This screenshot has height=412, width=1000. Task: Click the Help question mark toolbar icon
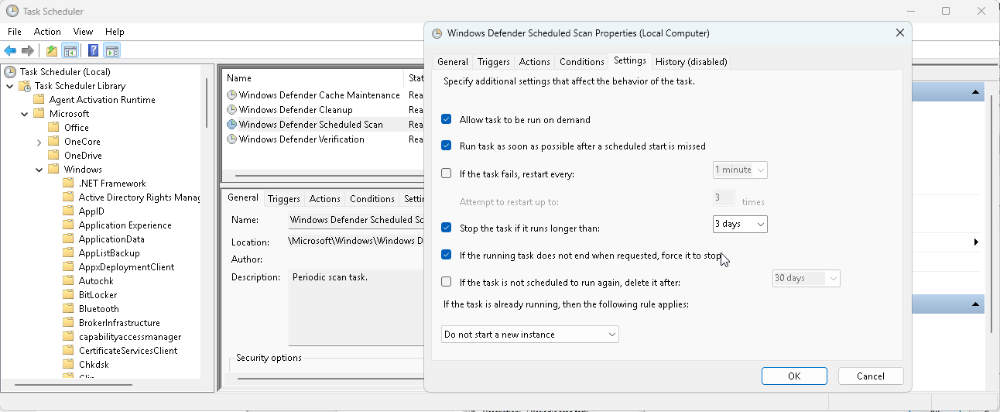pyautogui.click(x=93, y=50)
